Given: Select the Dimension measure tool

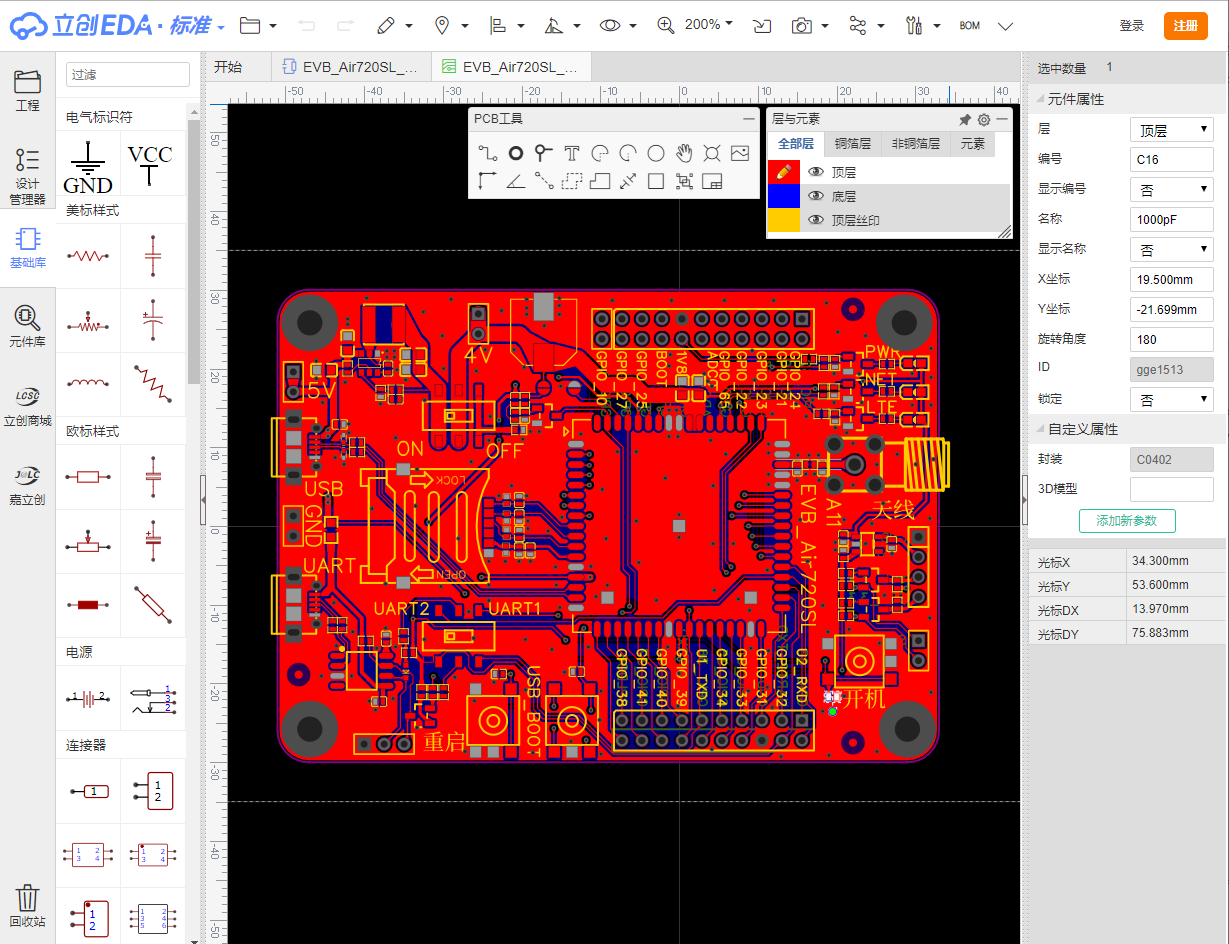Looking at the screenshot, I should click(628, 181).
